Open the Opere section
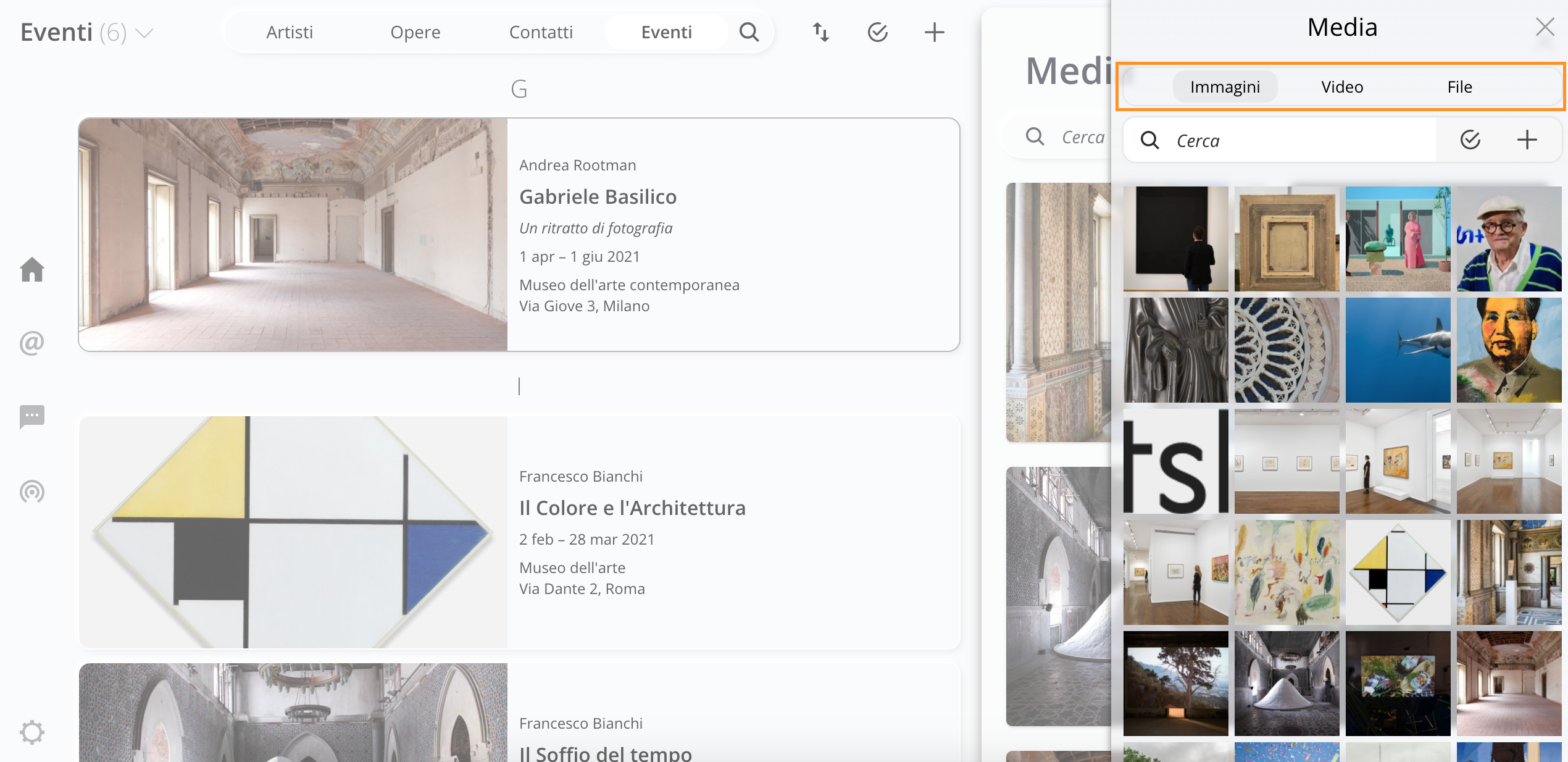This screenshot has width=1568, height=762. [415, 32]
